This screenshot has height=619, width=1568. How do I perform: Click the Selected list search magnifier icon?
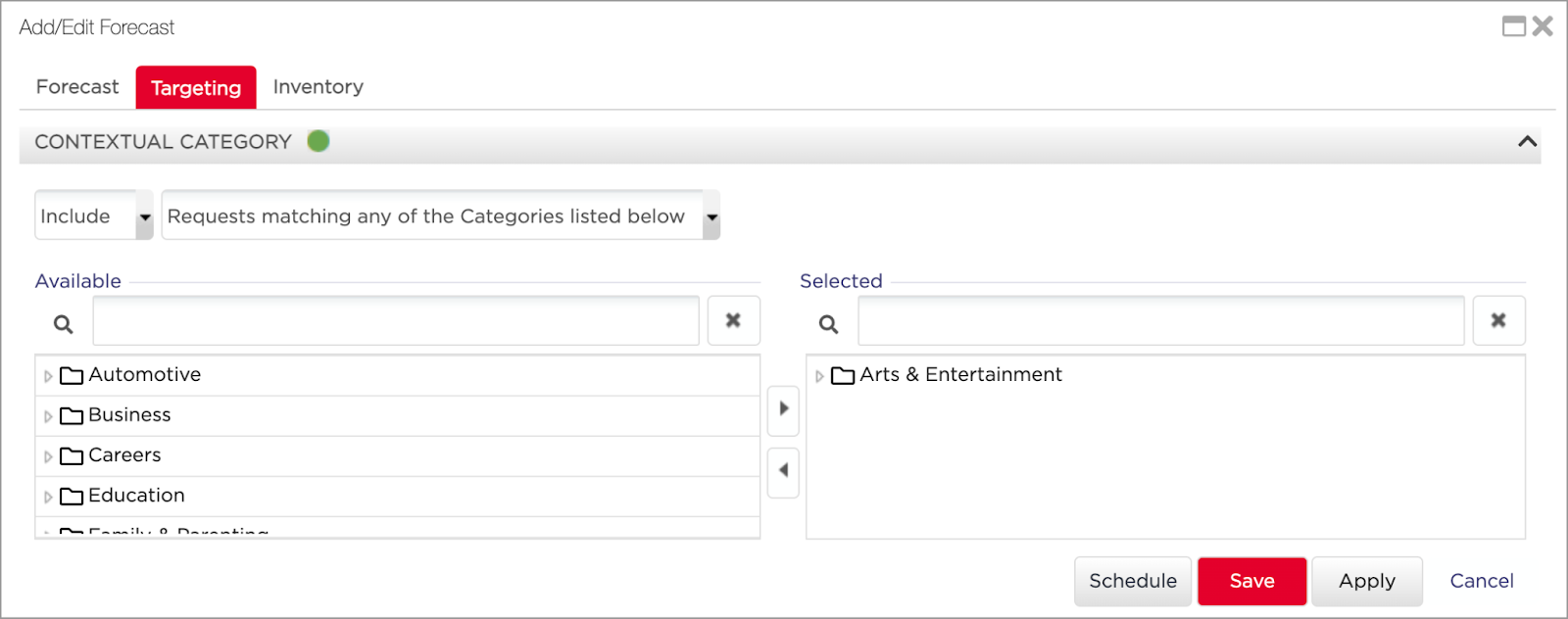[x=829, y=324]
